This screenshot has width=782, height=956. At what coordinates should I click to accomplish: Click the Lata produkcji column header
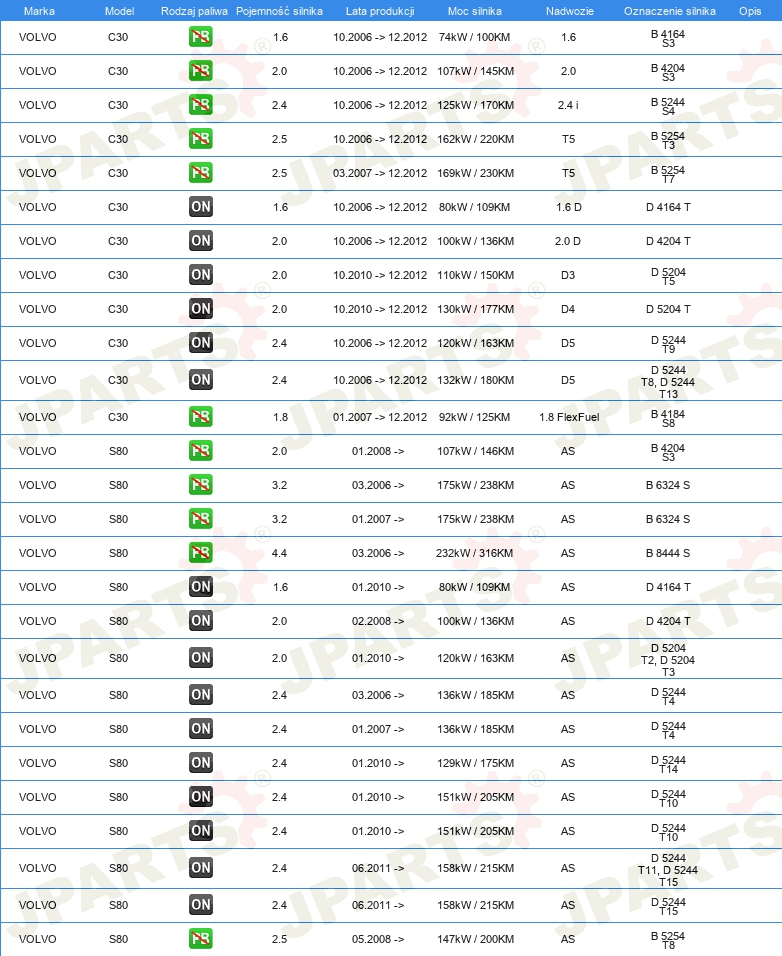380,11
